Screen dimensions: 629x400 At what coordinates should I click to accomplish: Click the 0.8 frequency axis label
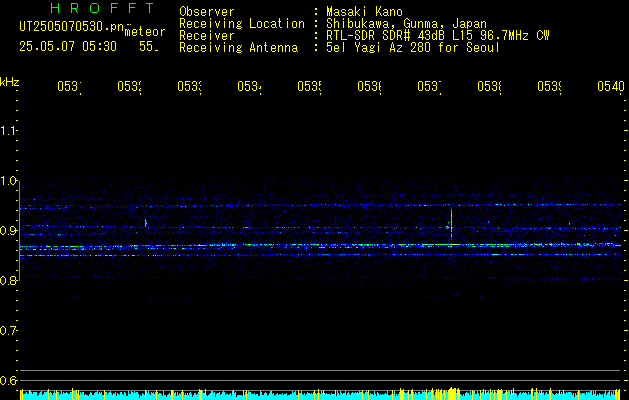pos(8,281)
